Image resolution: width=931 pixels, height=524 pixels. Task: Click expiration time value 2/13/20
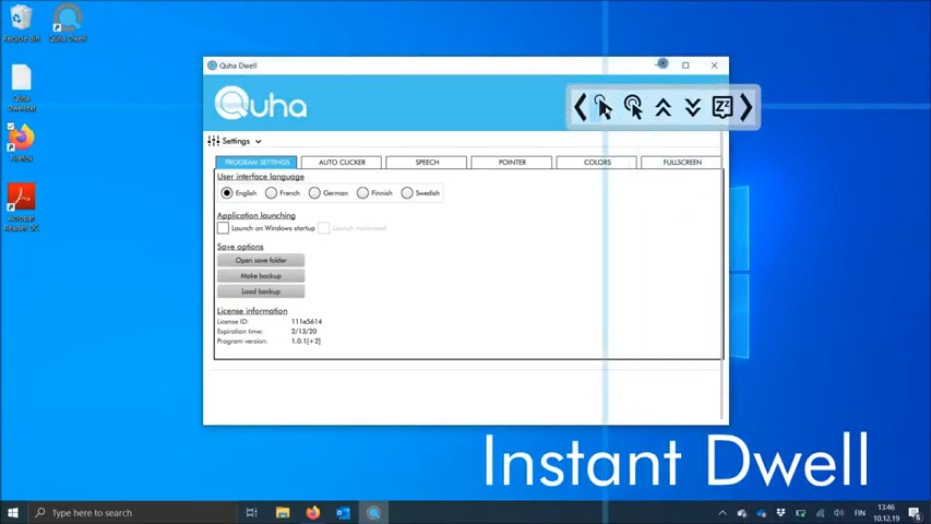304,331
